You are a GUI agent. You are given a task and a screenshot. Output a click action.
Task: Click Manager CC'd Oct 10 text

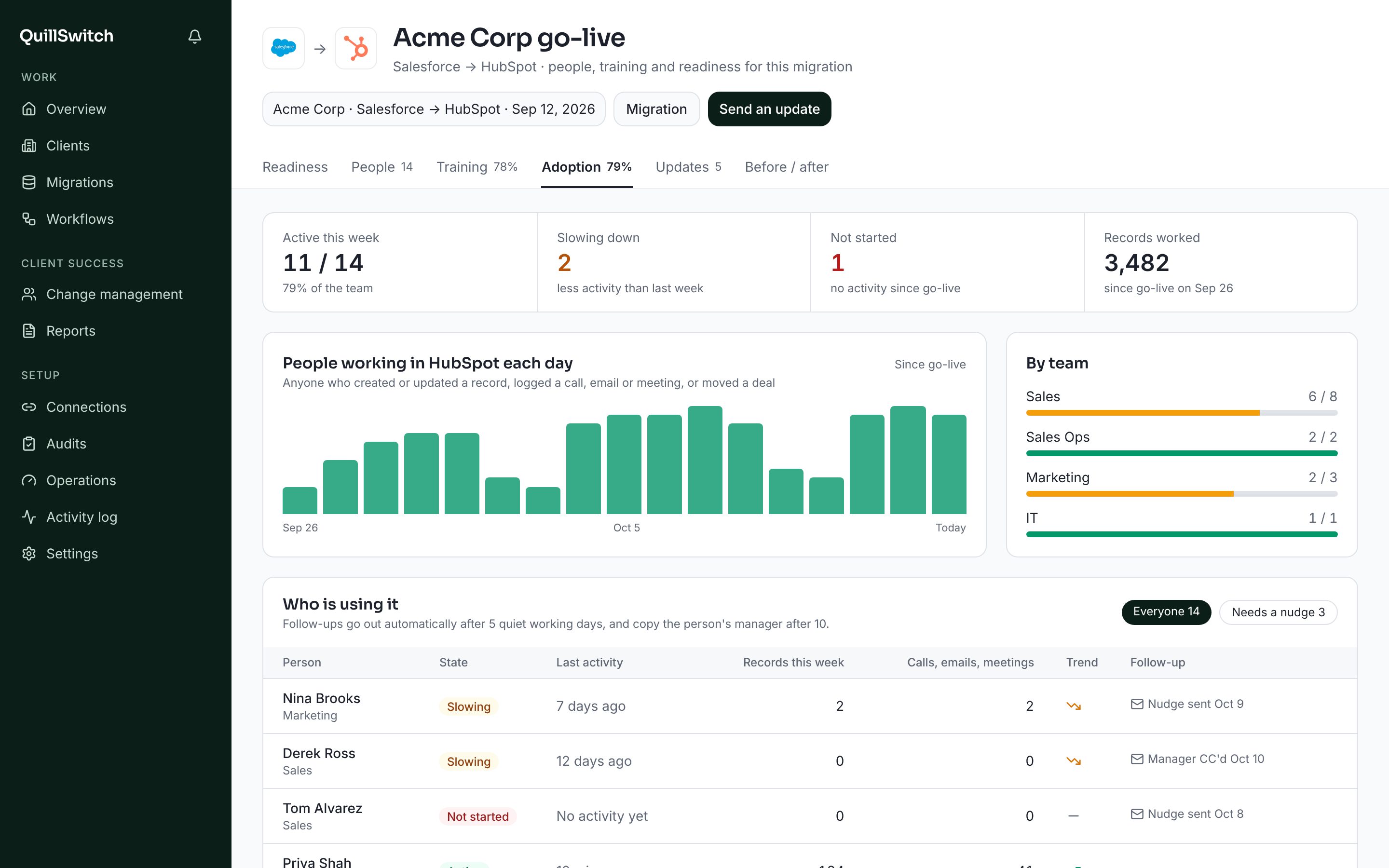click(x=1205, y=759)
